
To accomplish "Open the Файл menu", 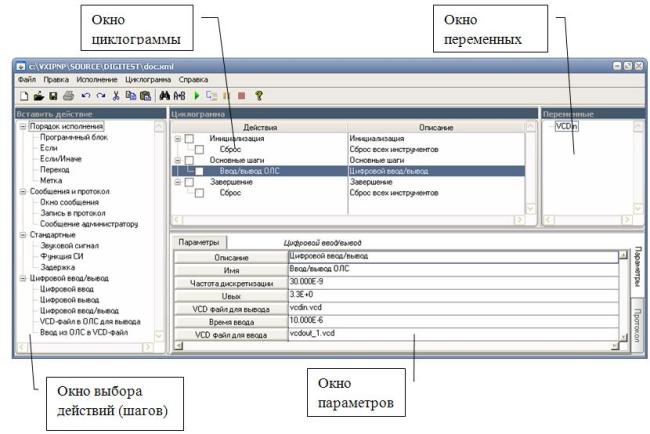I will (27, 79).
